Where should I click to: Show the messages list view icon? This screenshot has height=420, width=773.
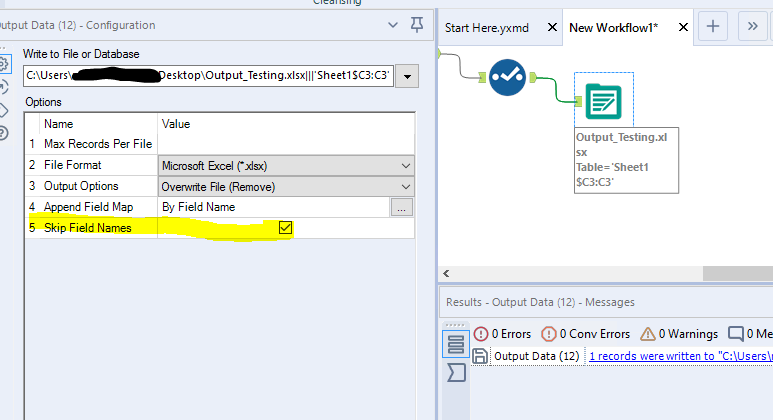[456, 344]
